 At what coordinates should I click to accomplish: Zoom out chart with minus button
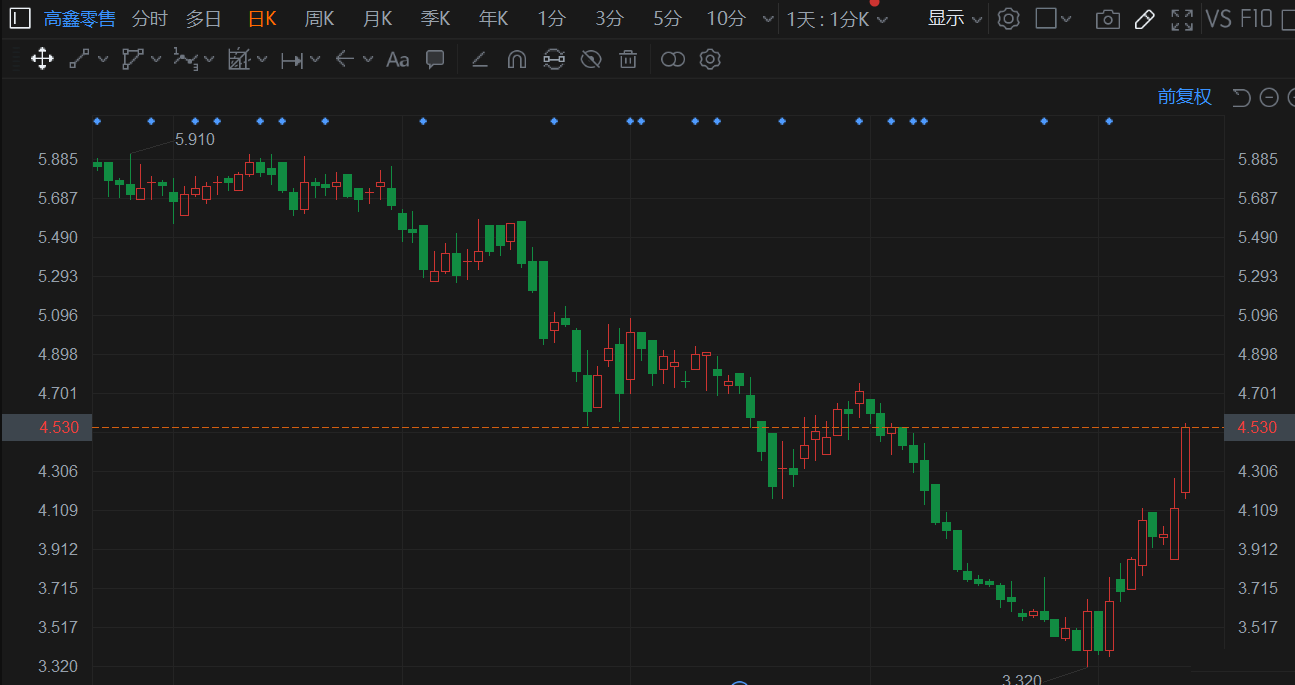(x=1269, y=97)
